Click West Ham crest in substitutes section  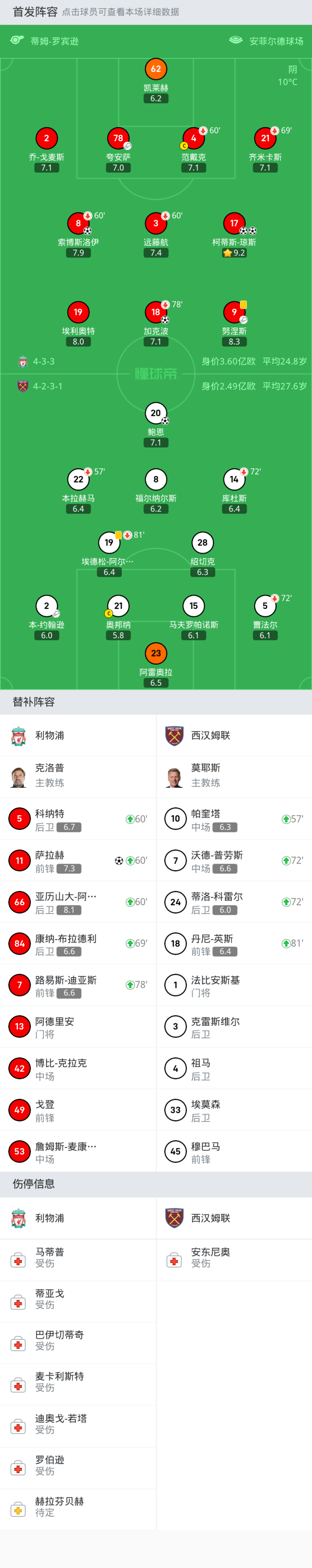pos(175,735)
